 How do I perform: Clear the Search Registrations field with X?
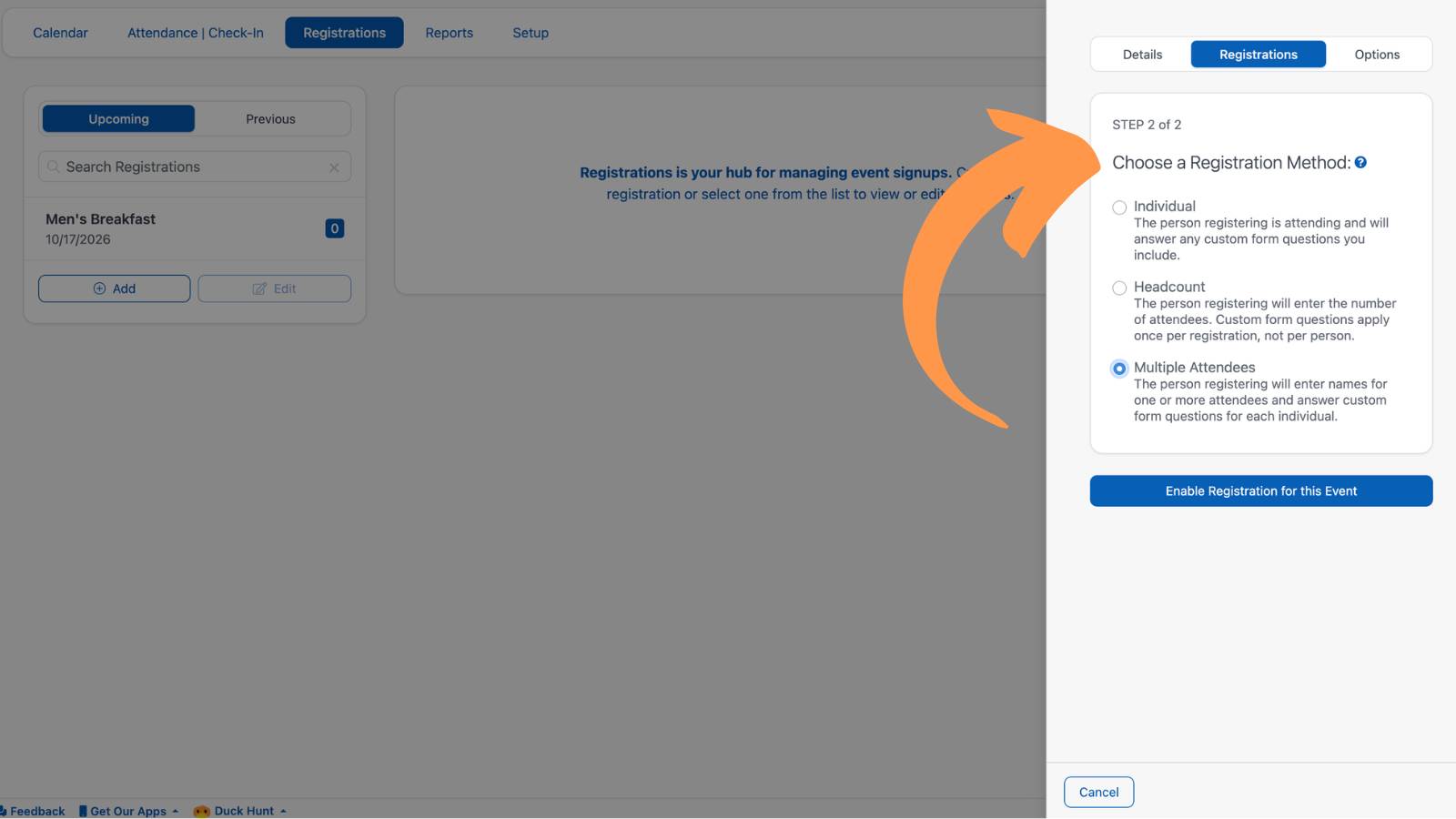(334, 167)
